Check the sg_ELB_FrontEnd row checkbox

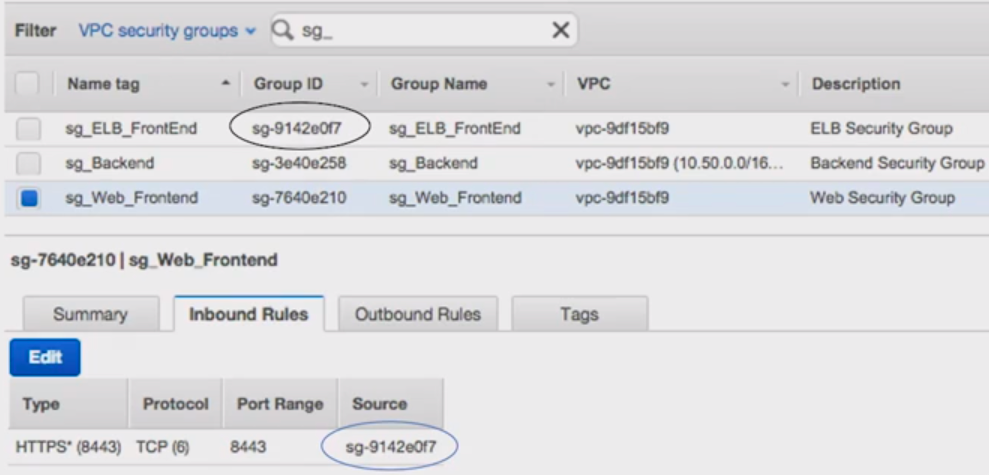click(x=28, y=129)
